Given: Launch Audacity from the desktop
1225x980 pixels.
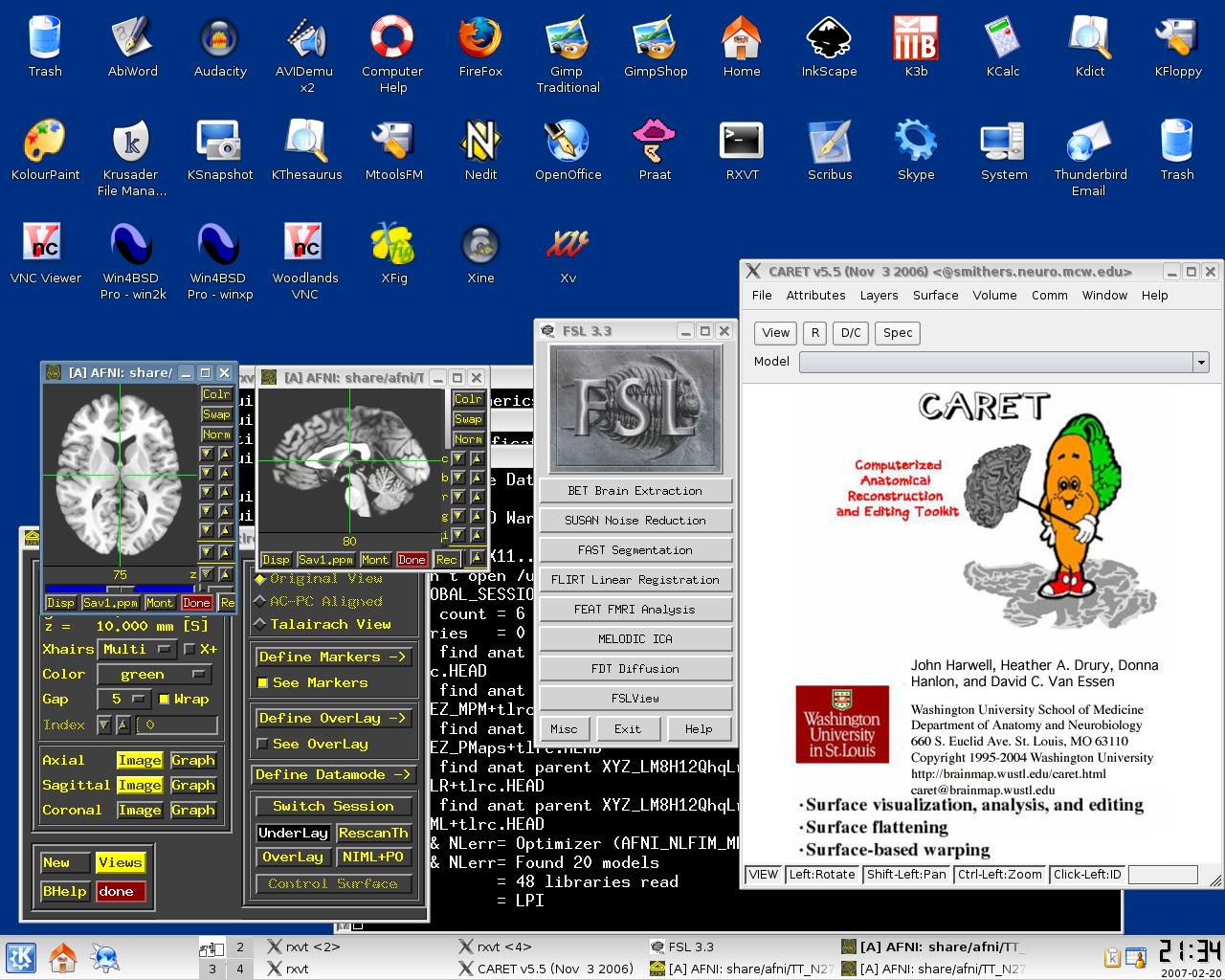Looking at the screenshot, I should tap(220, 46).
